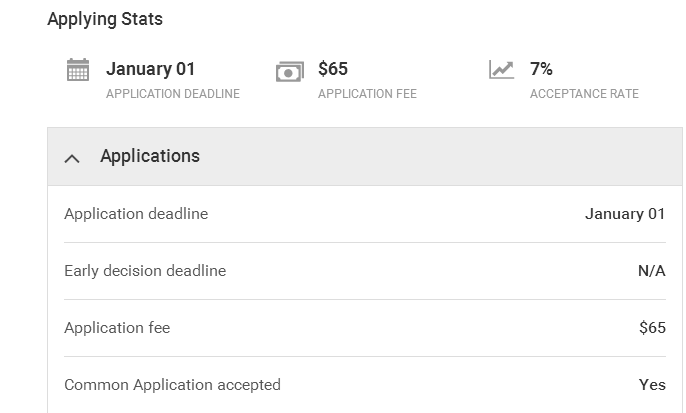The height and width of the screenshot is (413, 686).
Task: Click the bold January 01 summary stat
Action: pos(151,69)
